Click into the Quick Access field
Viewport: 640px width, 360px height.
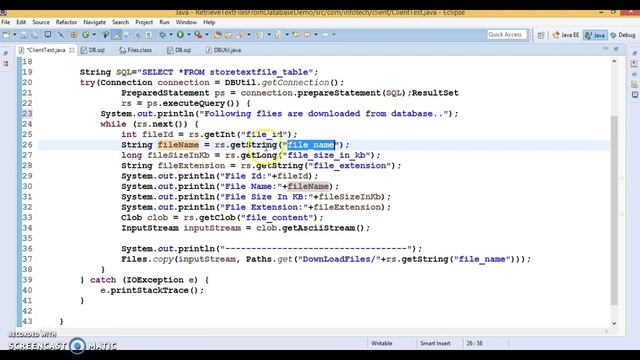507,35
